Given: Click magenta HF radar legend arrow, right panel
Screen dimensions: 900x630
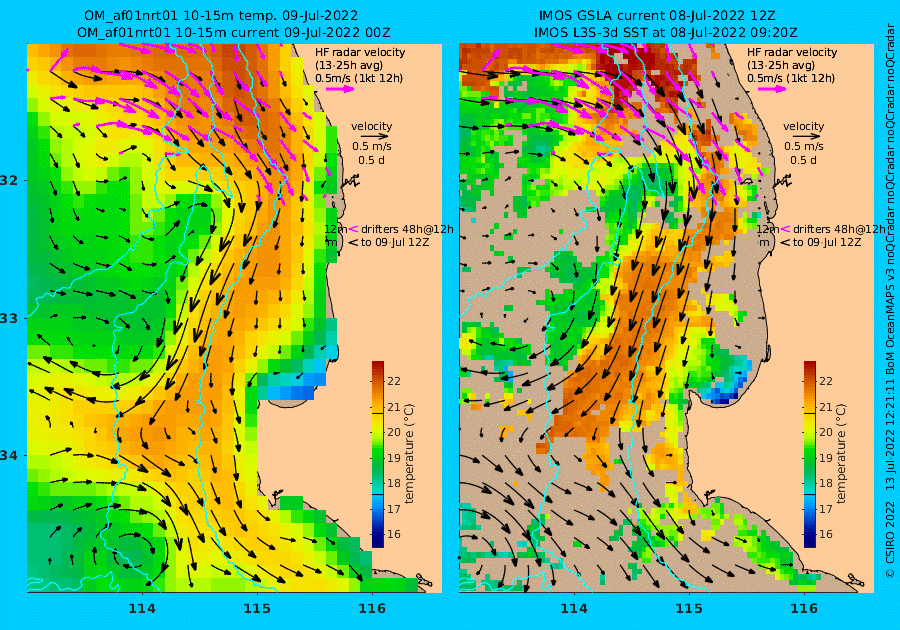Looking at the screenshot, I should coord(773,89).
